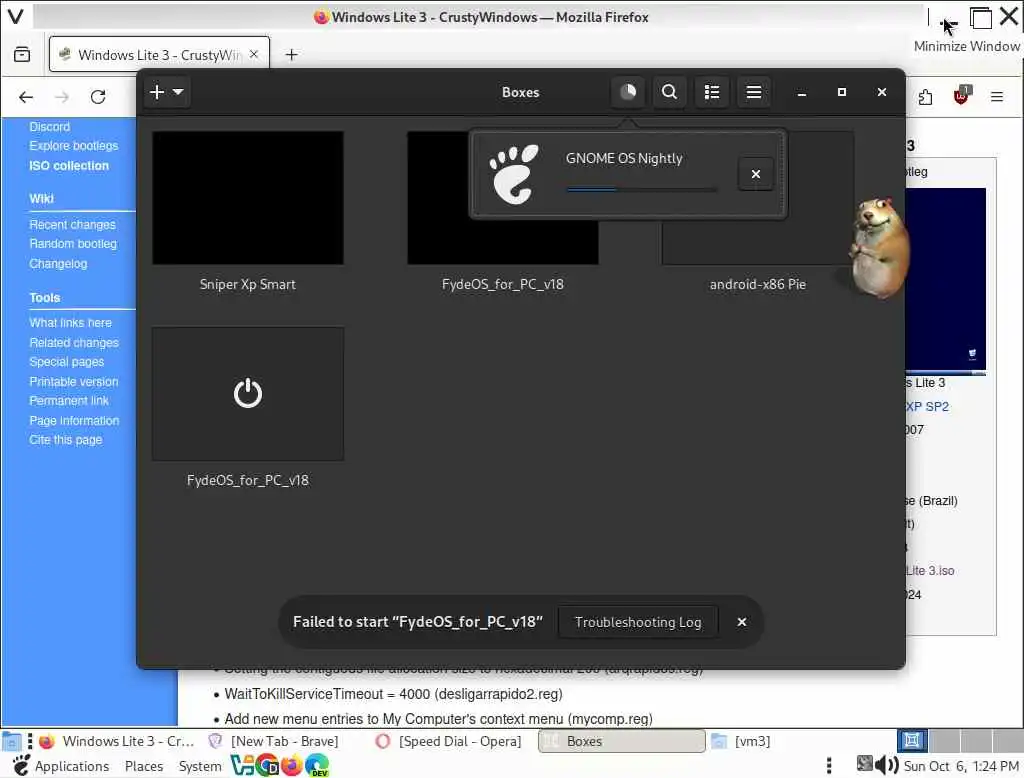Viewport: 1024px width, 778px height.
Task: Open the Troubleshooting Log
Action: (638, 622)
